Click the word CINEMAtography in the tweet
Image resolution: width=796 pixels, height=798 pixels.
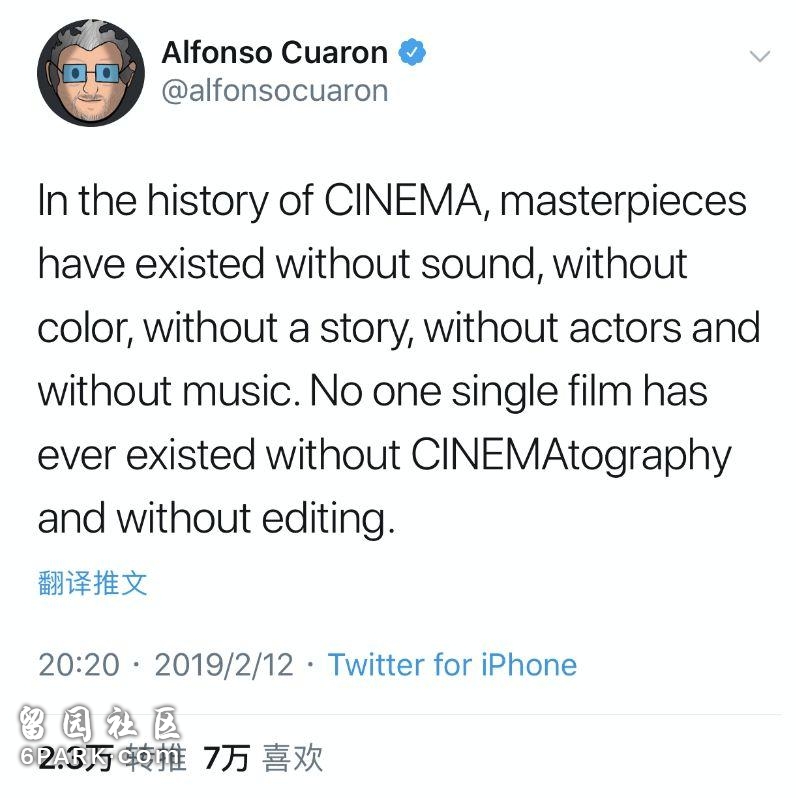pyautogui.click(x=571, y=456)
